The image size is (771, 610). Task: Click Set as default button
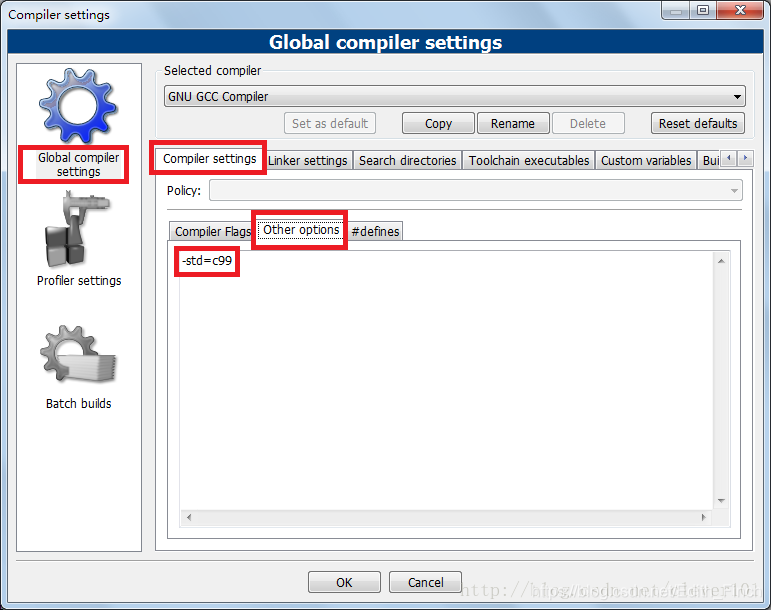(330, 123)
